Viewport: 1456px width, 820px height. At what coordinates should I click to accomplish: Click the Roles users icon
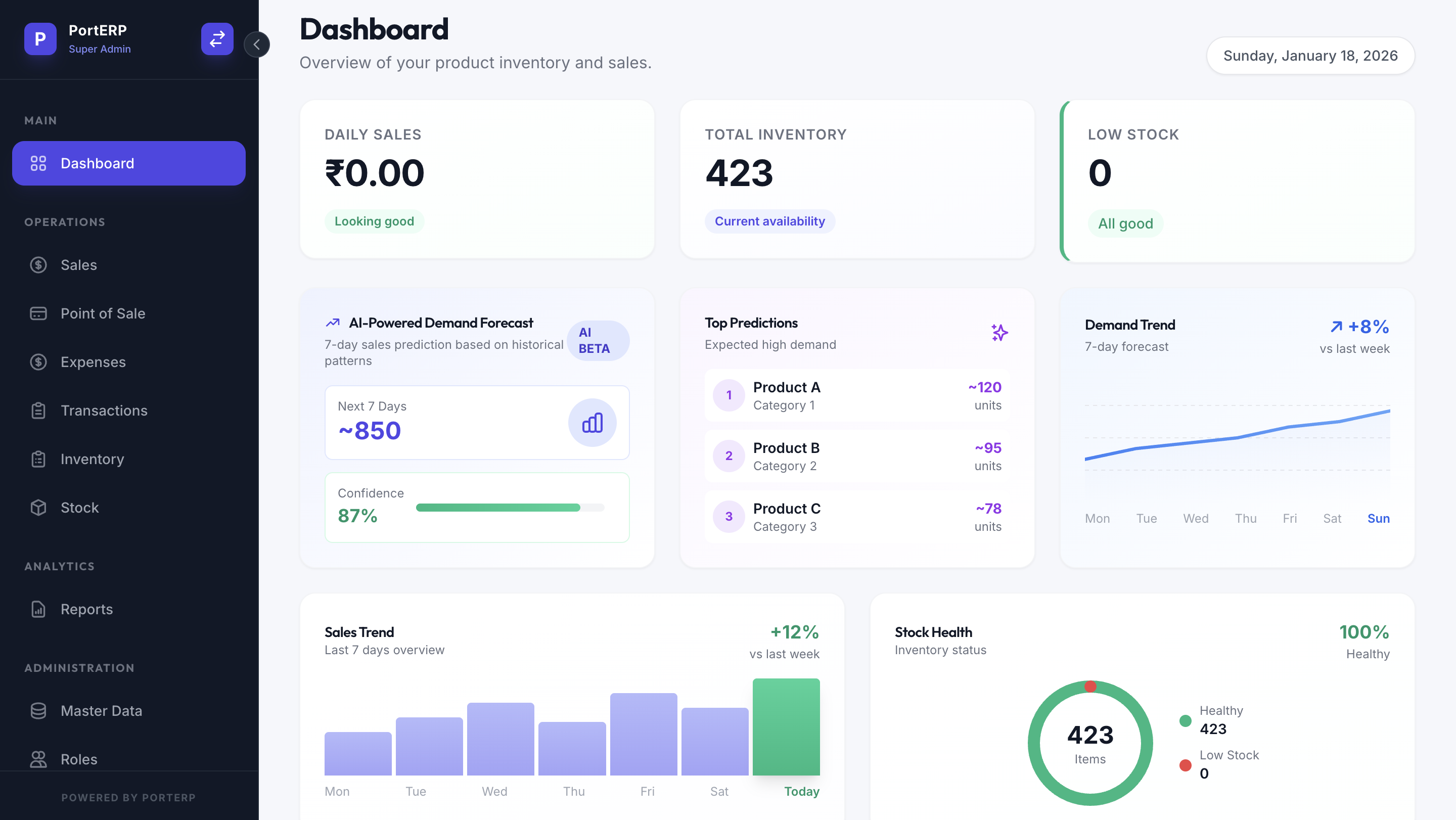[x=38, y=759]
